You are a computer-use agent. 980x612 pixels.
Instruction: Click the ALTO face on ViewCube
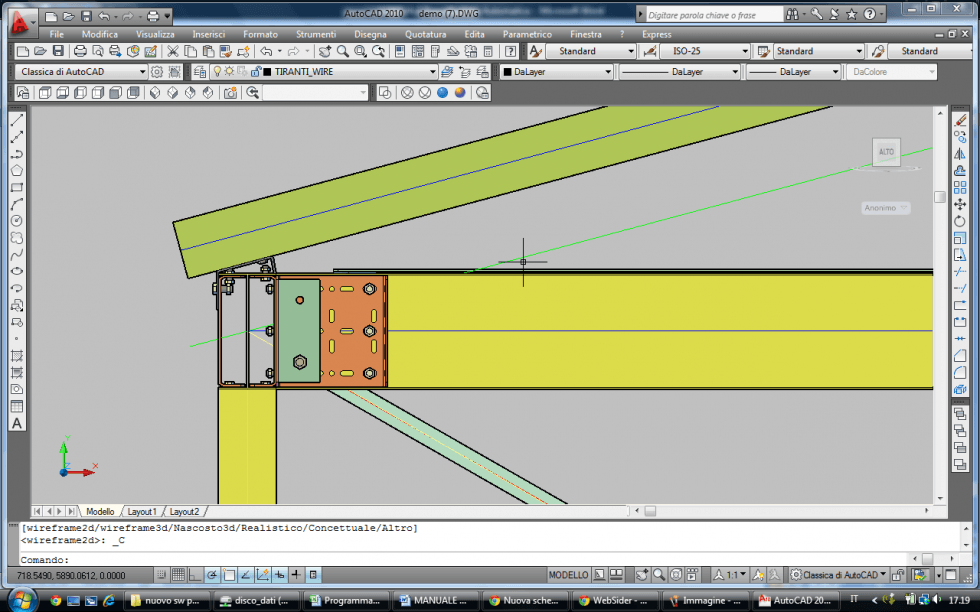pyautogui.click(x=885, y=153)
